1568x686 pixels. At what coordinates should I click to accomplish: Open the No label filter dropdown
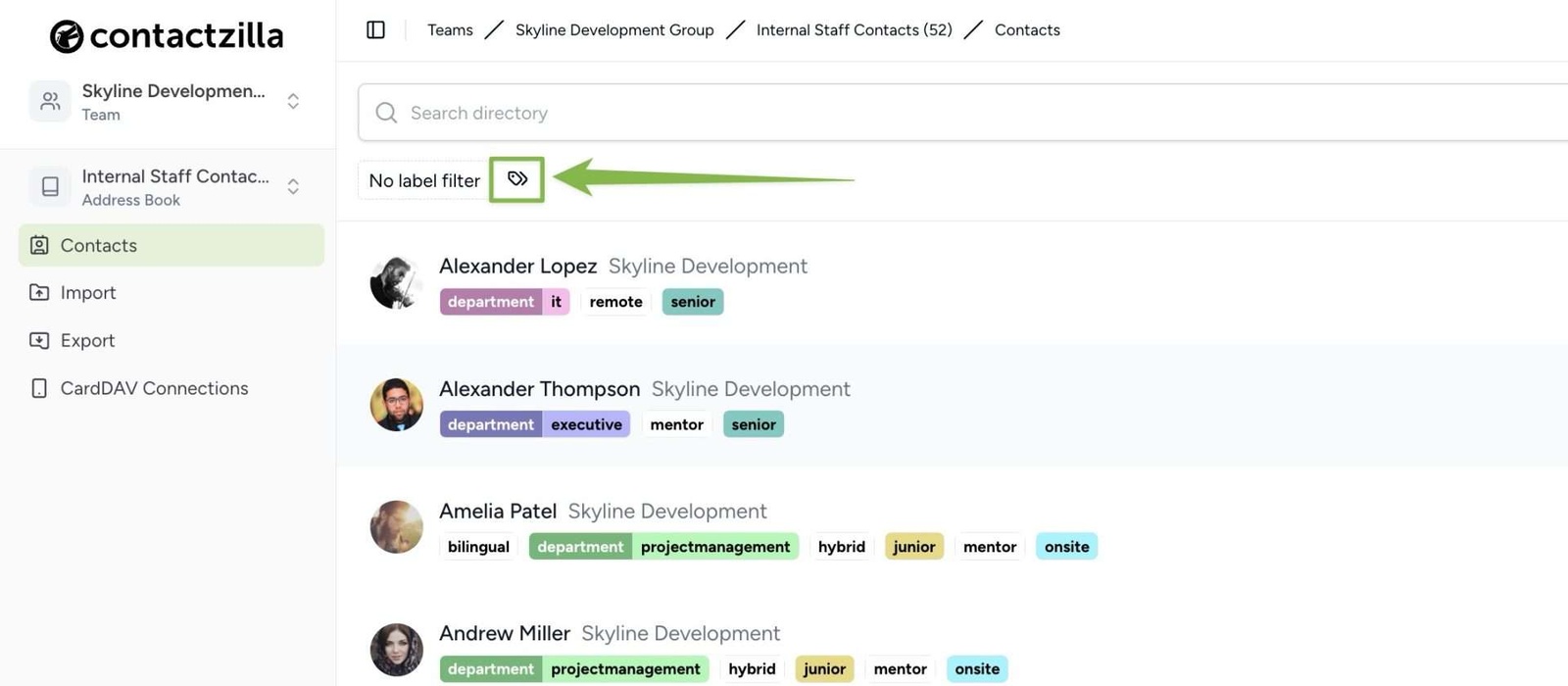423,180
